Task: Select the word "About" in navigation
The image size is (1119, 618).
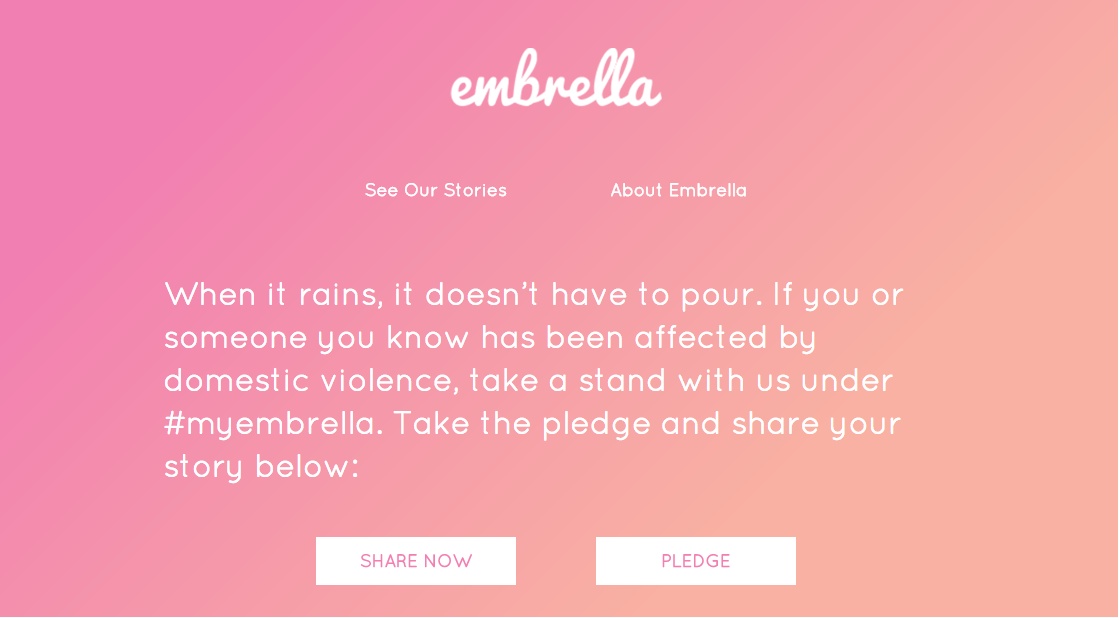Action: [636, 190]
